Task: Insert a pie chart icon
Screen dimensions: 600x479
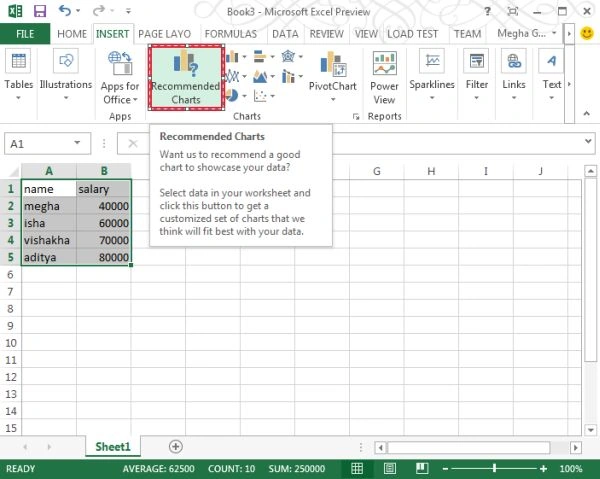Action: (232, 95)
